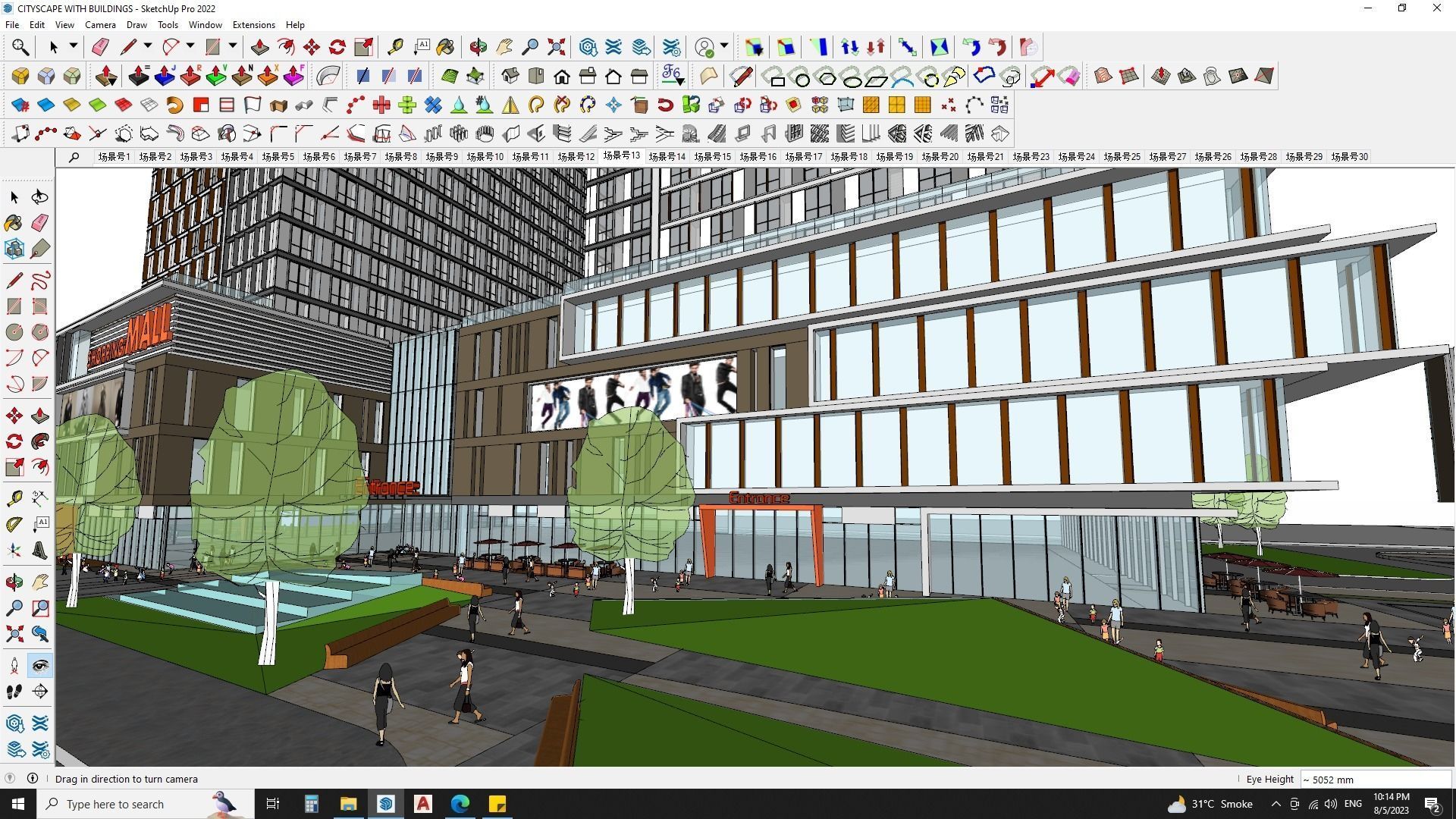Screen dimensions: 1456x819
Task: Select the Make Component tool in left toolbar
Action: [14, 249]
